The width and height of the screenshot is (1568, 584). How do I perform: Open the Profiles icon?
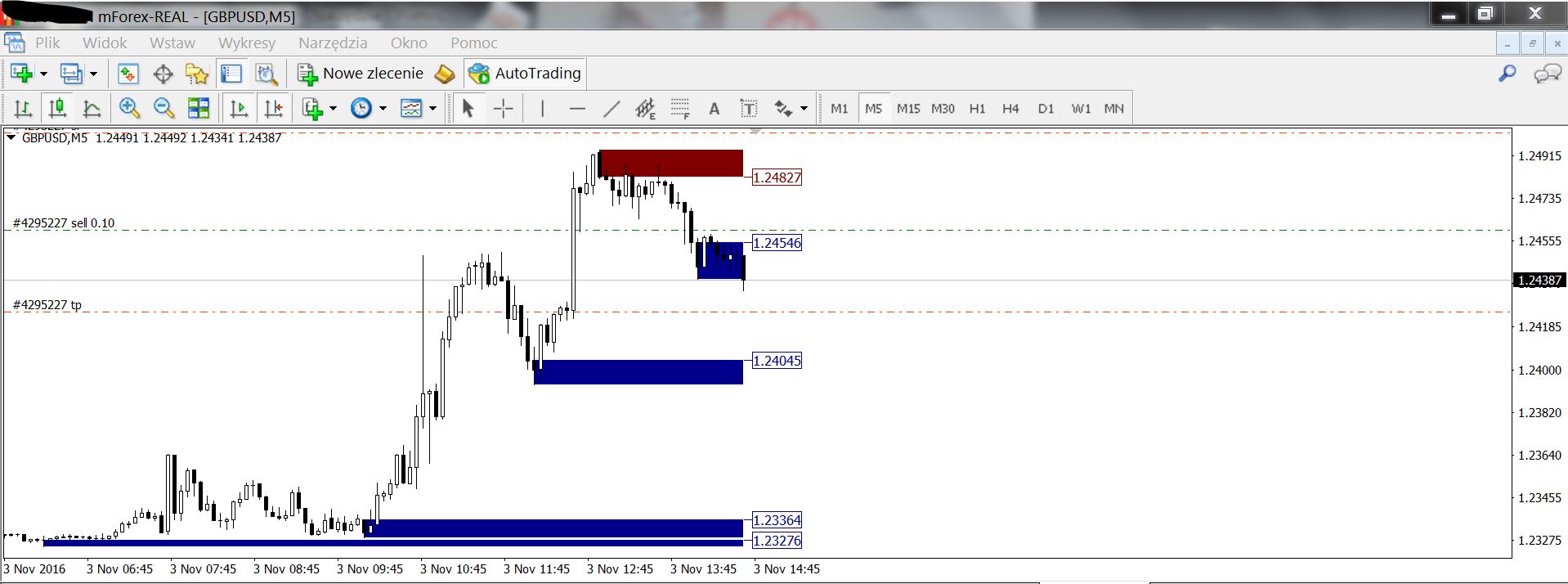pos(71,74)
